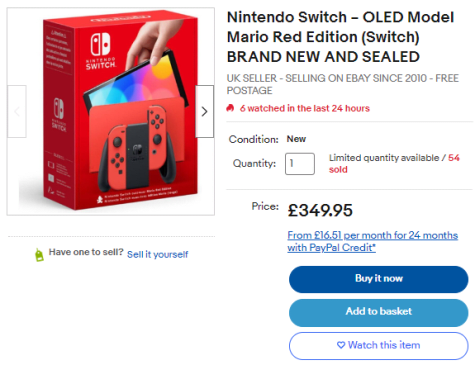Focus the Quantity input field
475x365 pixels.
pyautogui.click(x=300, y=164)
